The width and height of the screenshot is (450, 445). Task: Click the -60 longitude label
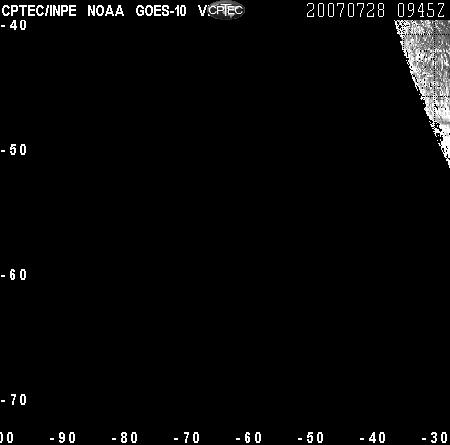[x=249, y=438]
